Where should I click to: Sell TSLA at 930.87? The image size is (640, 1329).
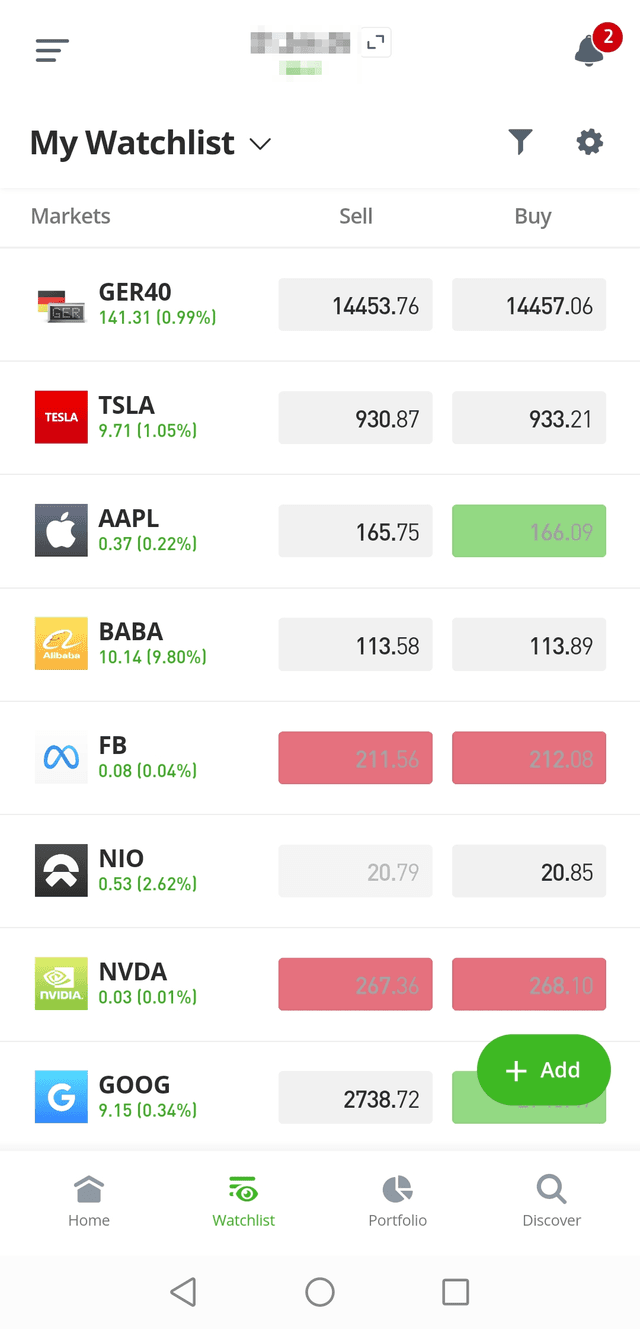(x=355, y=417)
